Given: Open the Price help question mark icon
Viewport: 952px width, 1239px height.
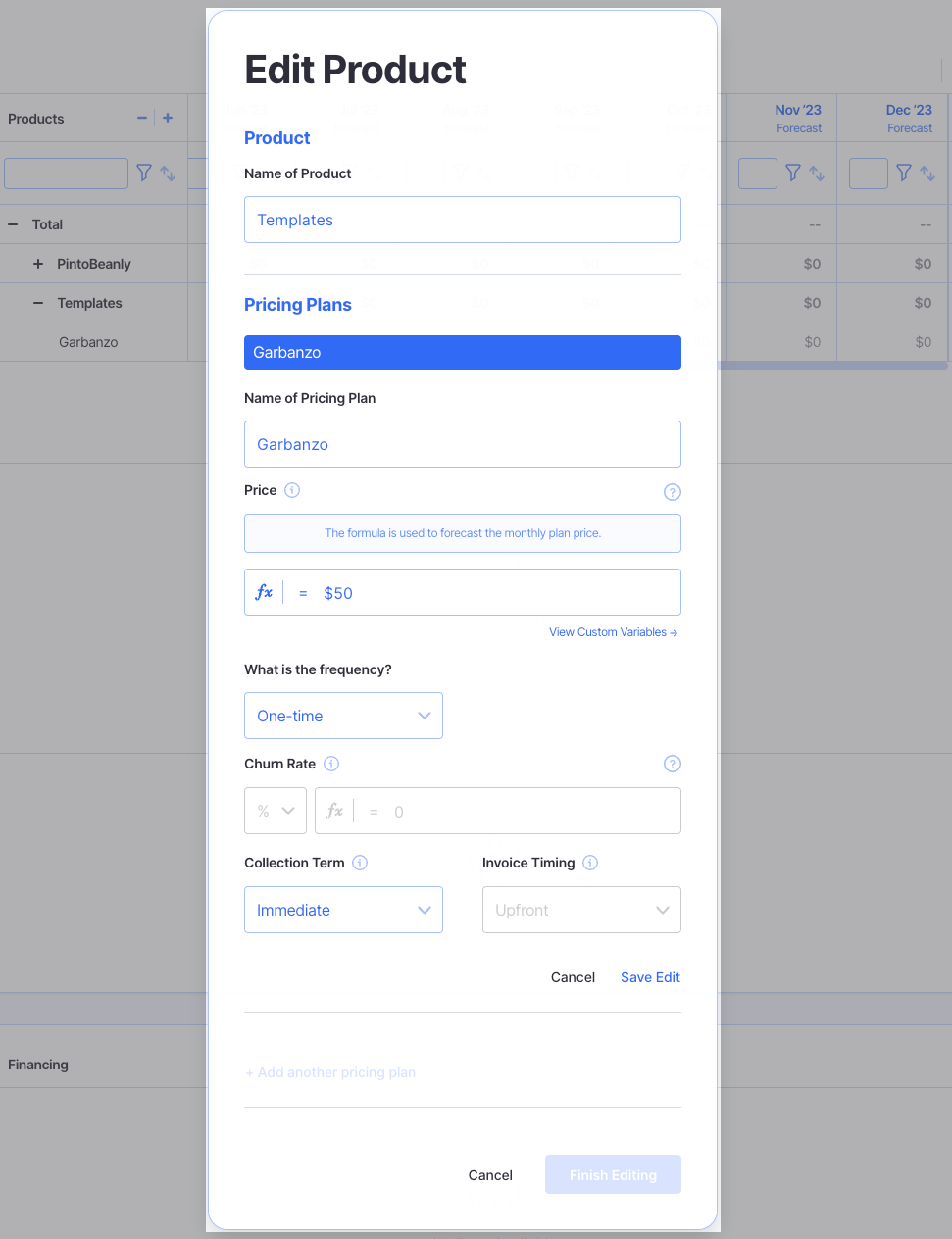Looking at the screenshot, I should click(x=672, y=492).
